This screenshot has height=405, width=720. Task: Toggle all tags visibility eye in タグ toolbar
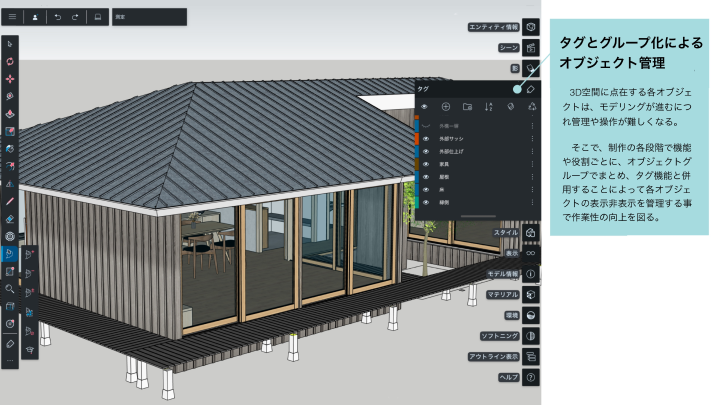424,107
